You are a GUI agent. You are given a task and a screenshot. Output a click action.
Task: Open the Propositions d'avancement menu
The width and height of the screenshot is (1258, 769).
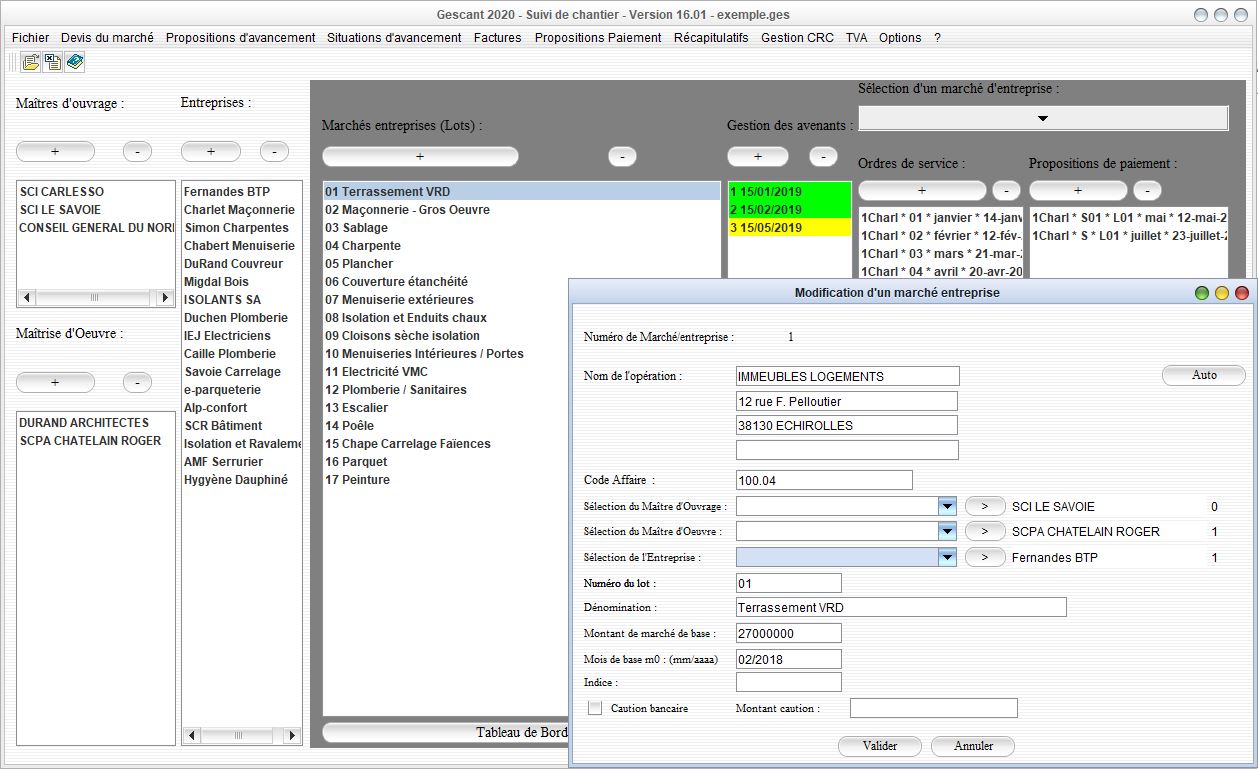240,37
